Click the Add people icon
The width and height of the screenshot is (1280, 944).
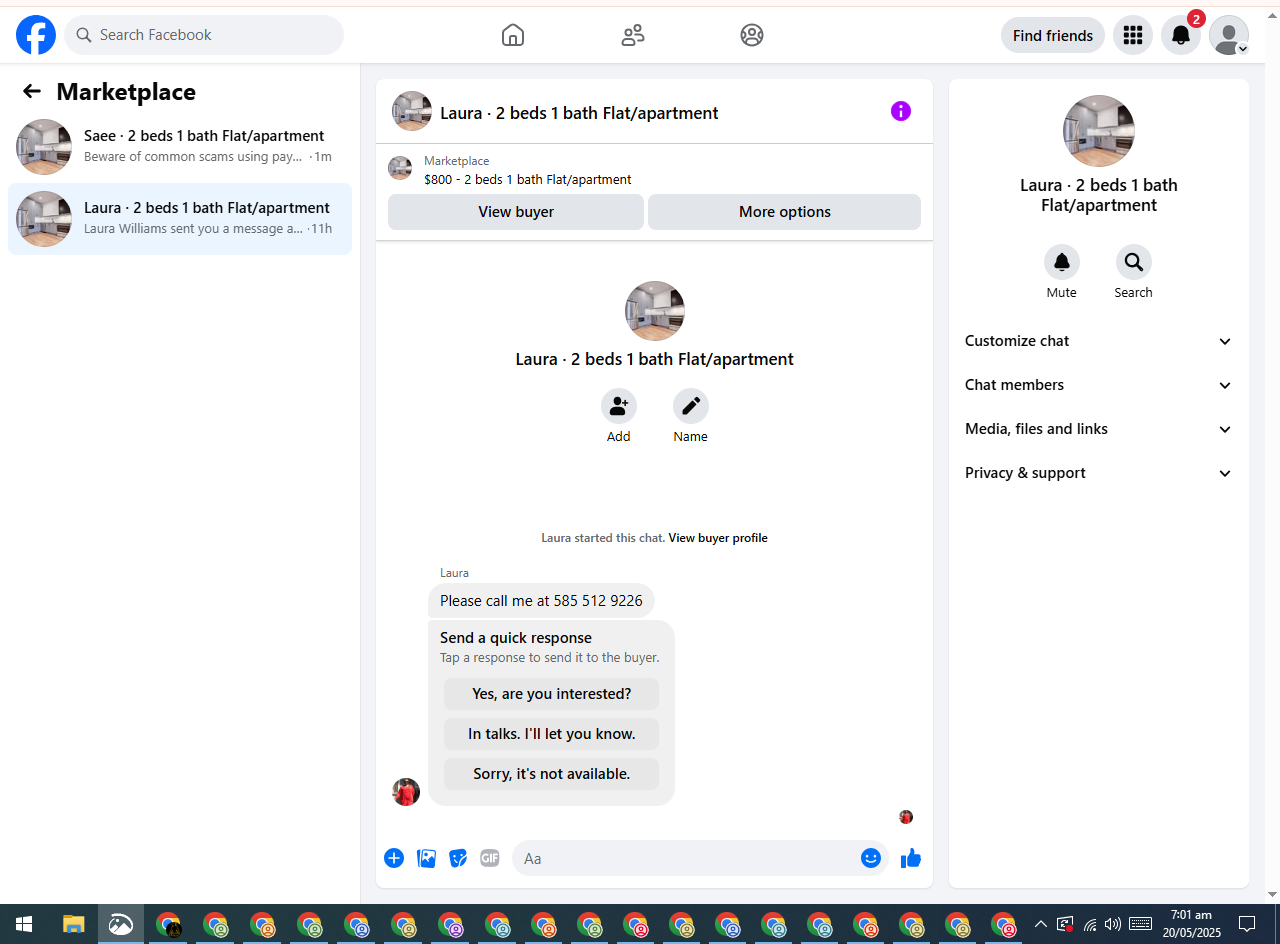pos(619,406)
